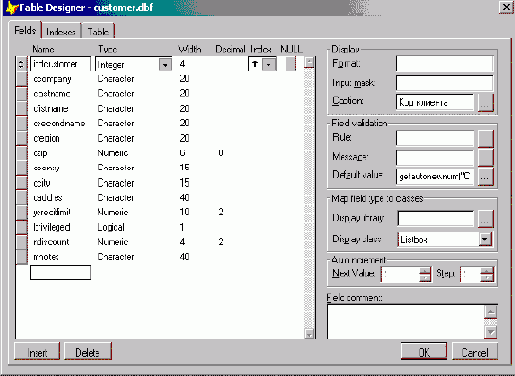This screenshot has width=515, height=376.
Task: Open Caption expression builder button
Action: pos(485,103)
